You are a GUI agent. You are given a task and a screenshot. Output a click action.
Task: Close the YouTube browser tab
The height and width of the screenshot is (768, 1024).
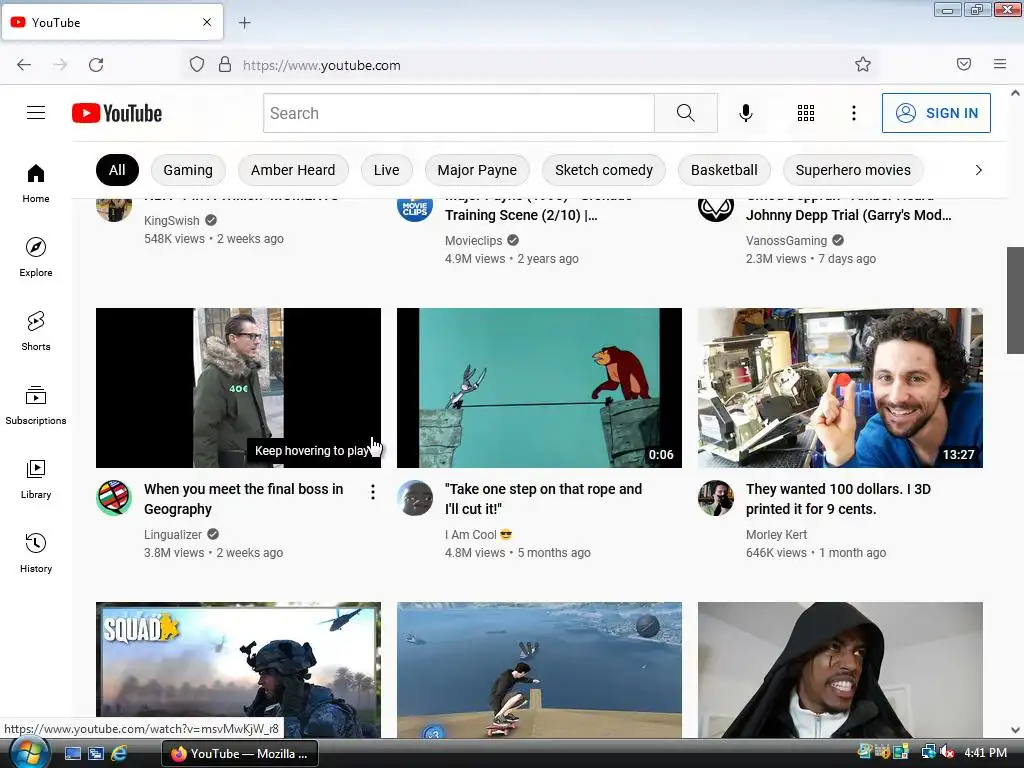point(207,22)
